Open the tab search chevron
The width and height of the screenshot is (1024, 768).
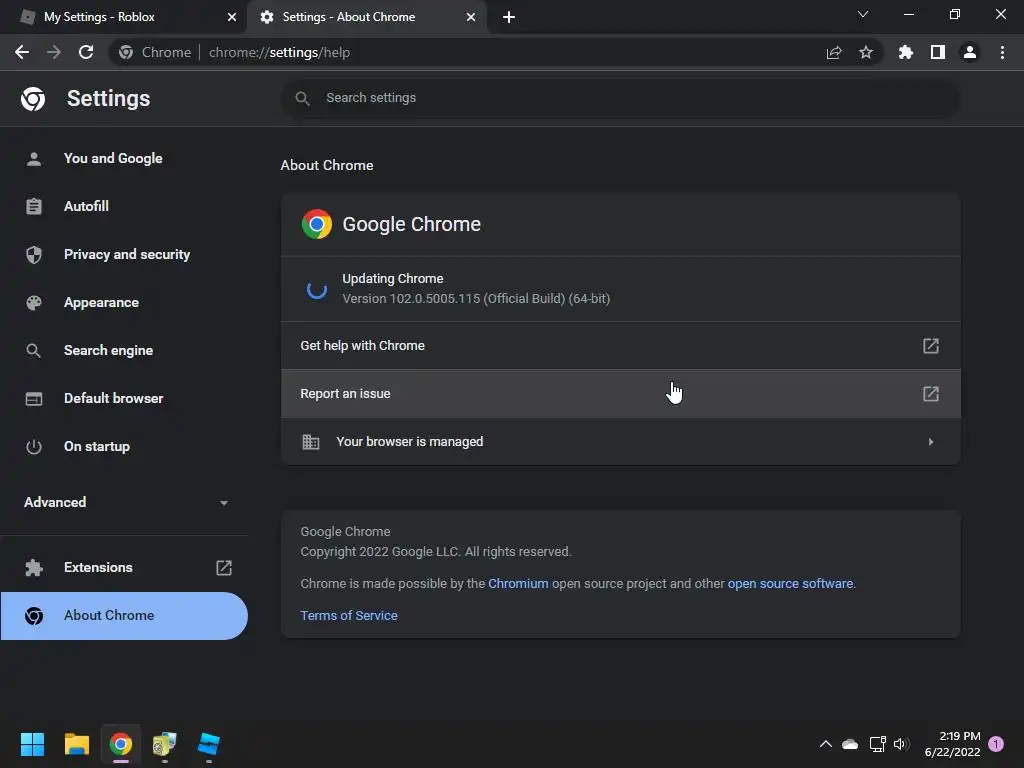pyautogui.click(x=863, y=14)
